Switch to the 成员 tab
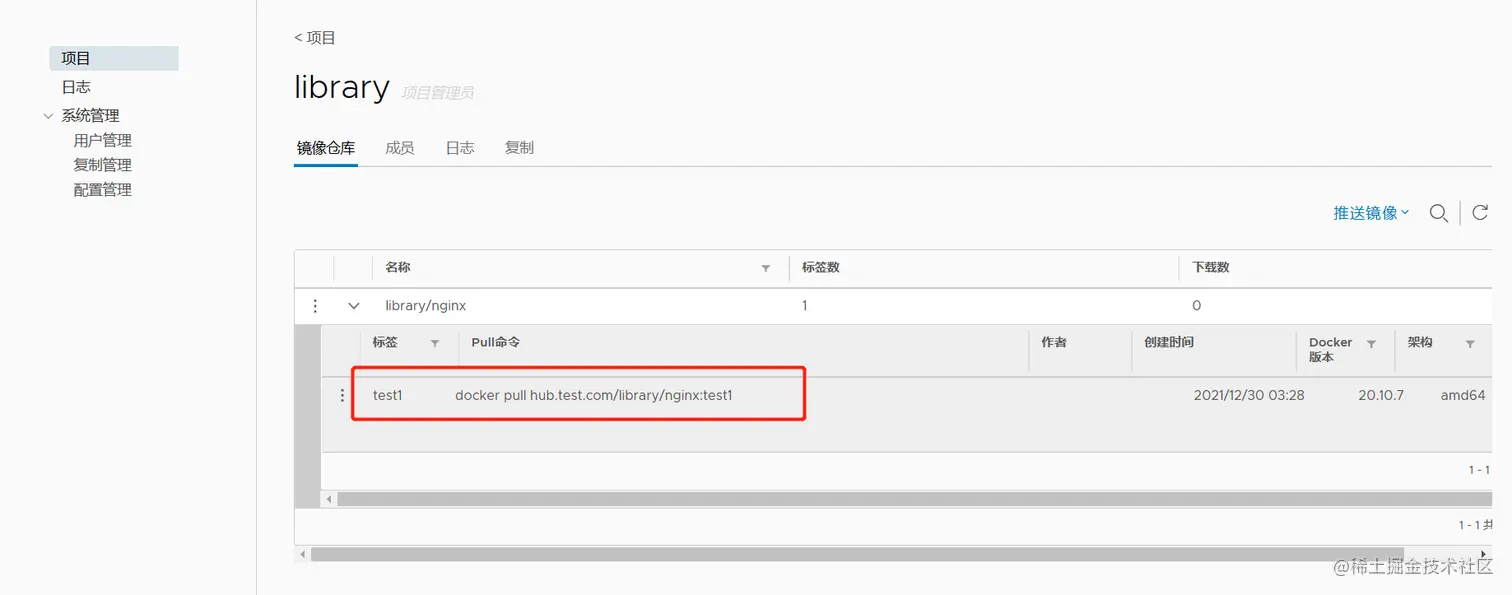Screen dimensions: 1512x595 click(x=400, y=148)
